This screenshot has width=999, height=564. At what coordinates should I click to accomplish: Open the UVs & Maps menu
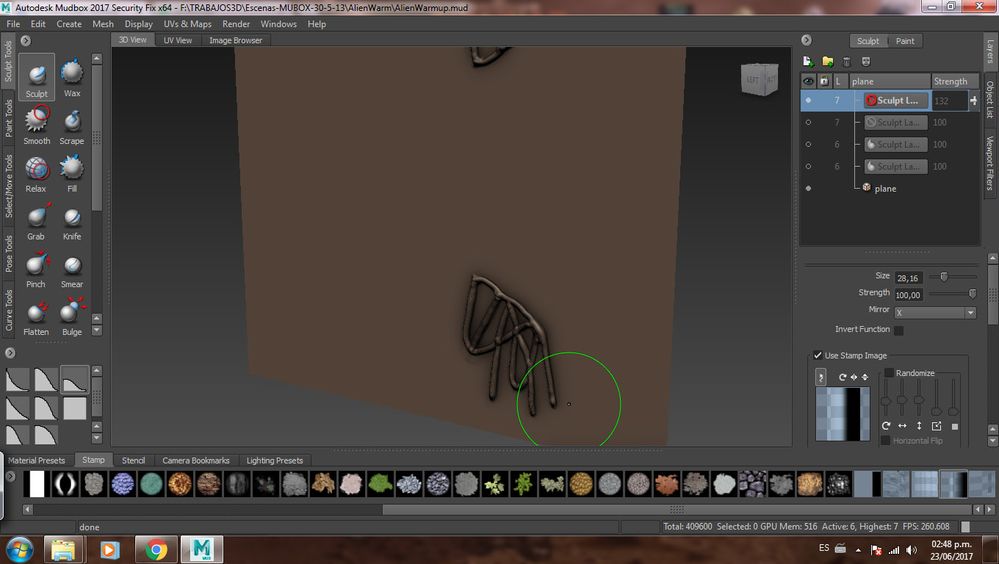(187, 24)
